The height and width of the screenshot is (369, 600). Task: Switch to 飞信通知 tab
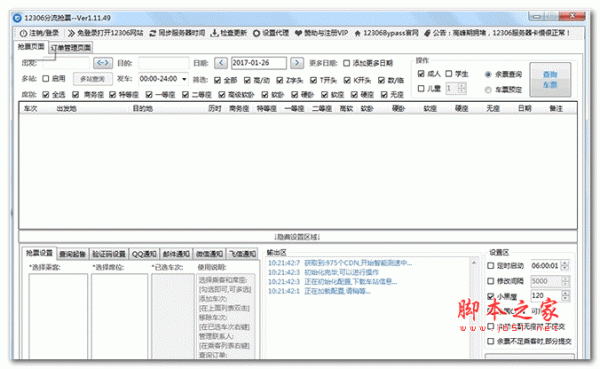[x=243, y=254]
